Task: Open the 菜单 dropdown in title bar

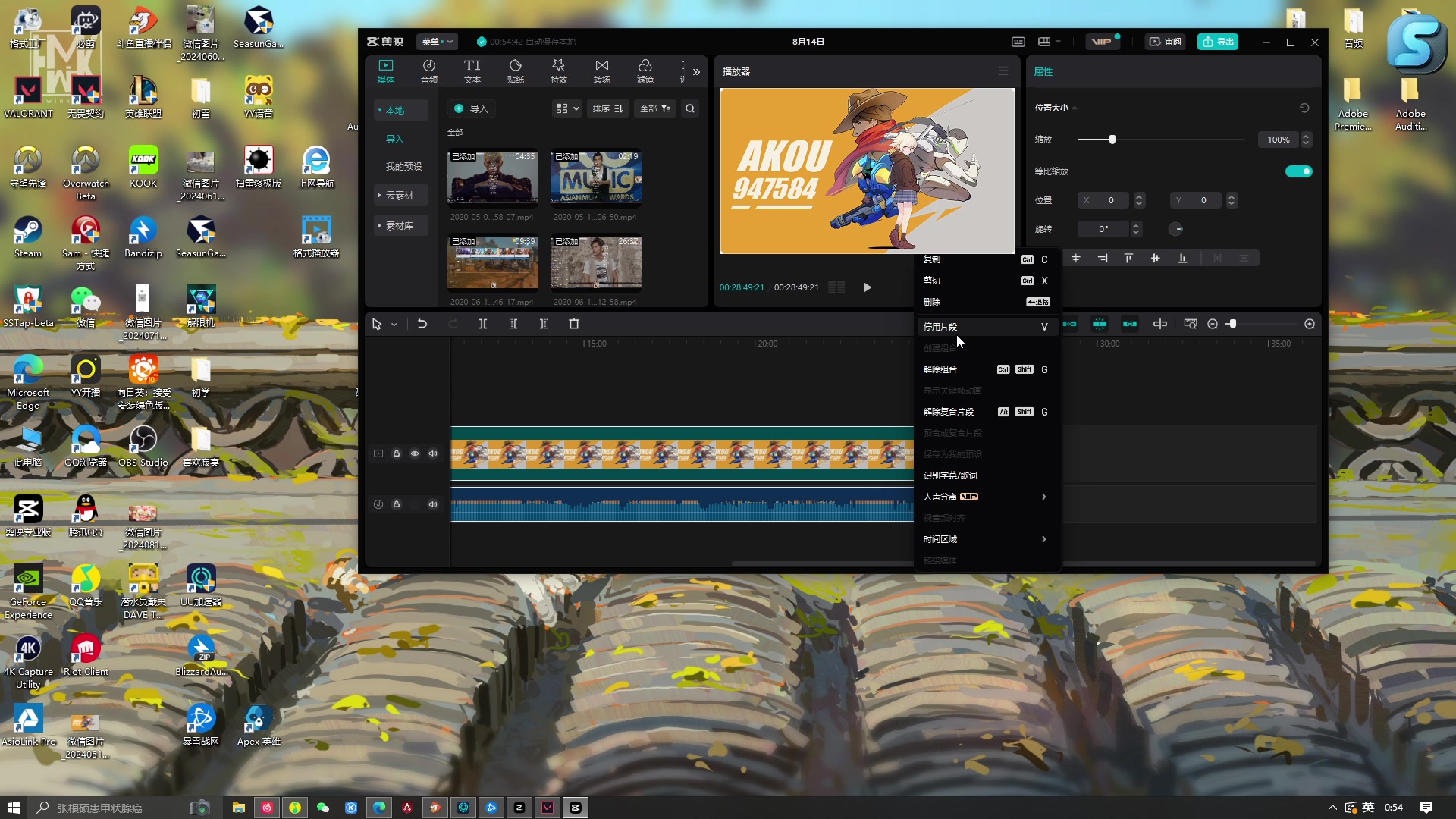Action: pyautogui.click(x=437, y=42)
